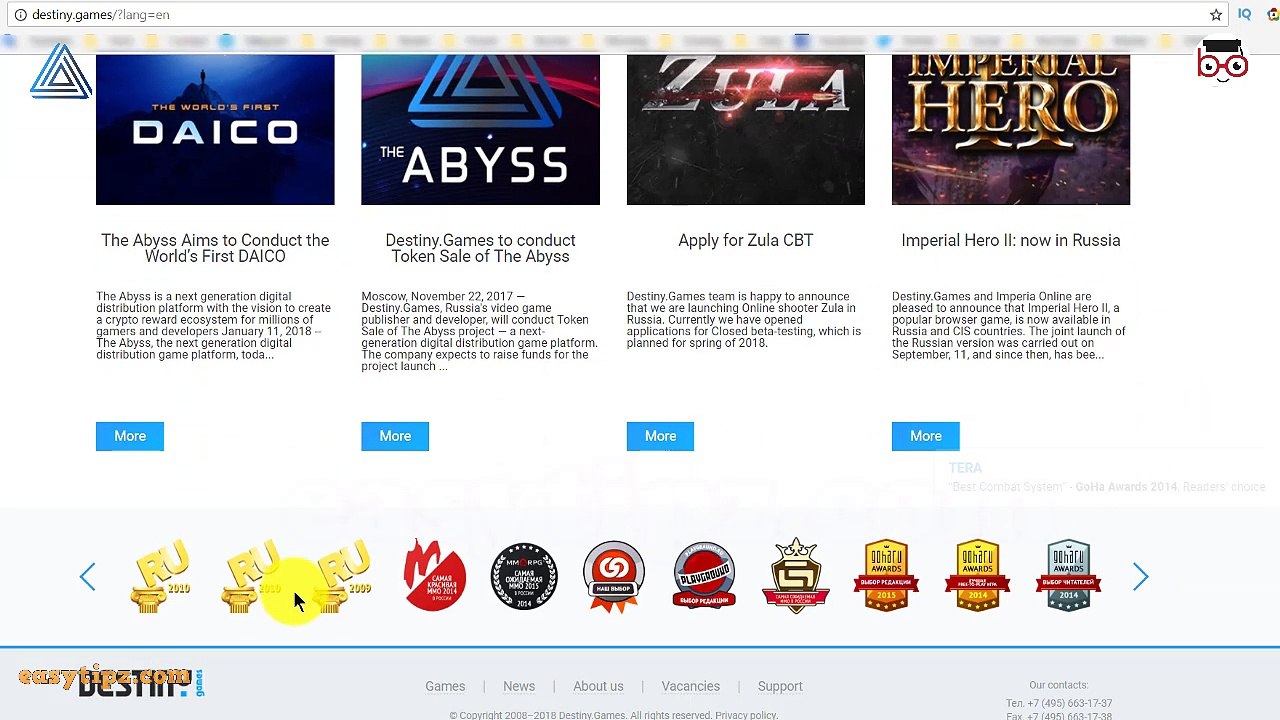Screen dimensions: 1280x720
Task: Click More under the Zula CBT article
Action: click(660, 436)
